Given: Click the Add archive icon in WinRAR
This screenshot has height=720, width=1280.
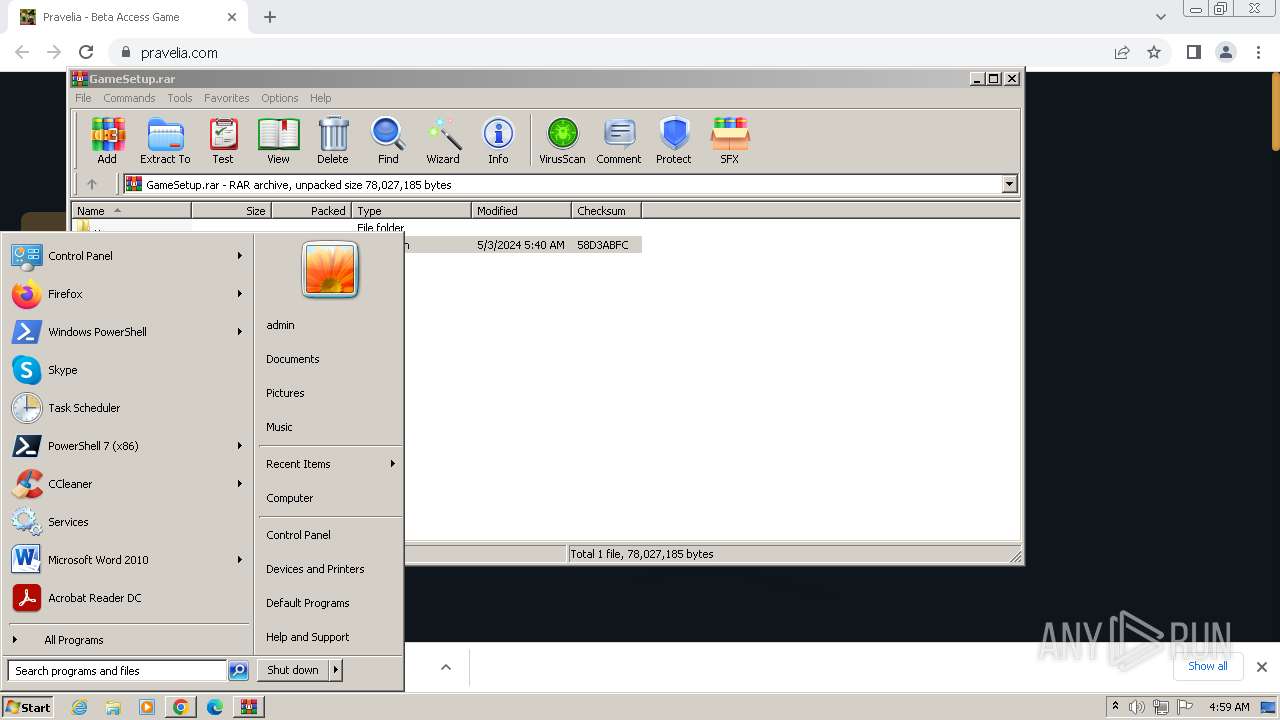Looking at the screenshot, I should (x=107, y=140).
